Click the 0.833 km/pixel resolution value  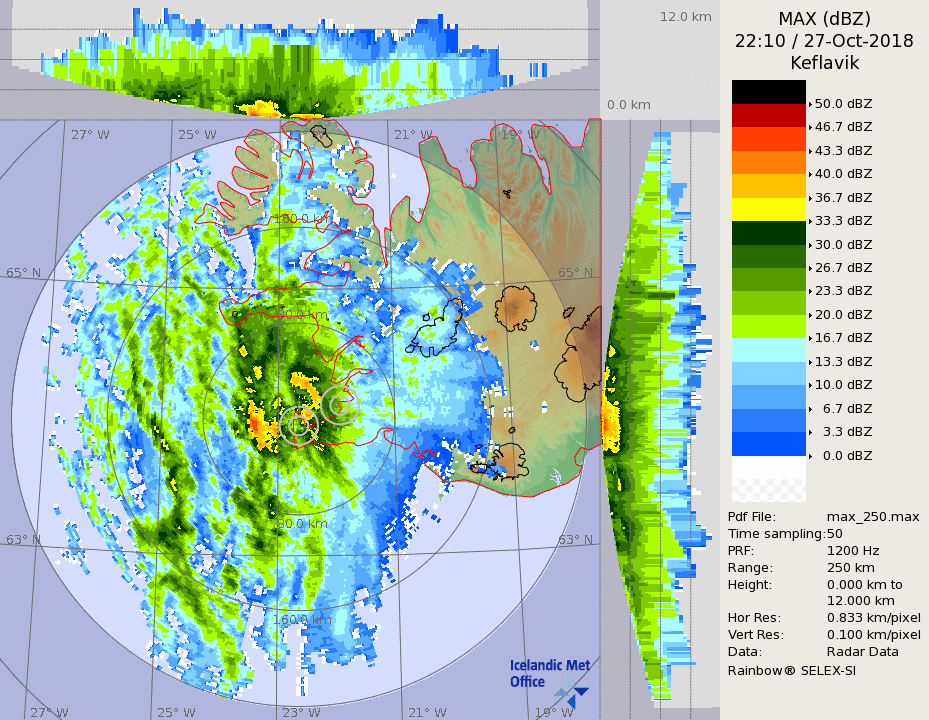873,618
